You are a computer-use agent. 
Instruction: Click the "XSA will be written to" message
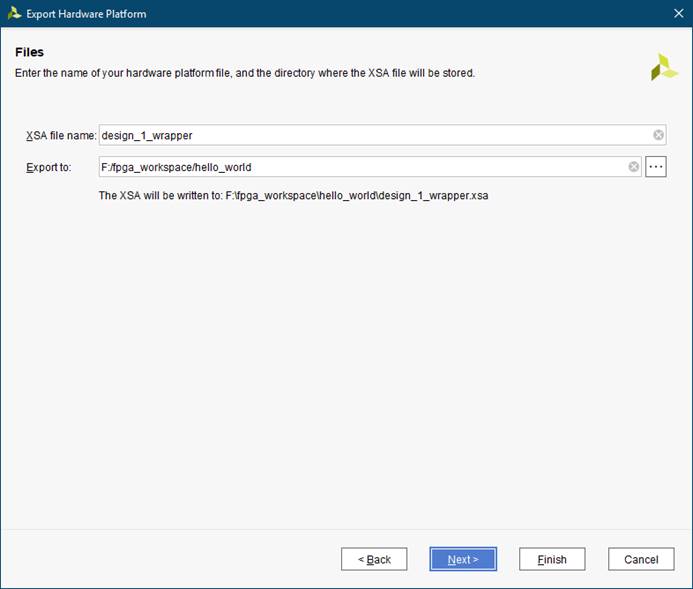pos(293,196)
